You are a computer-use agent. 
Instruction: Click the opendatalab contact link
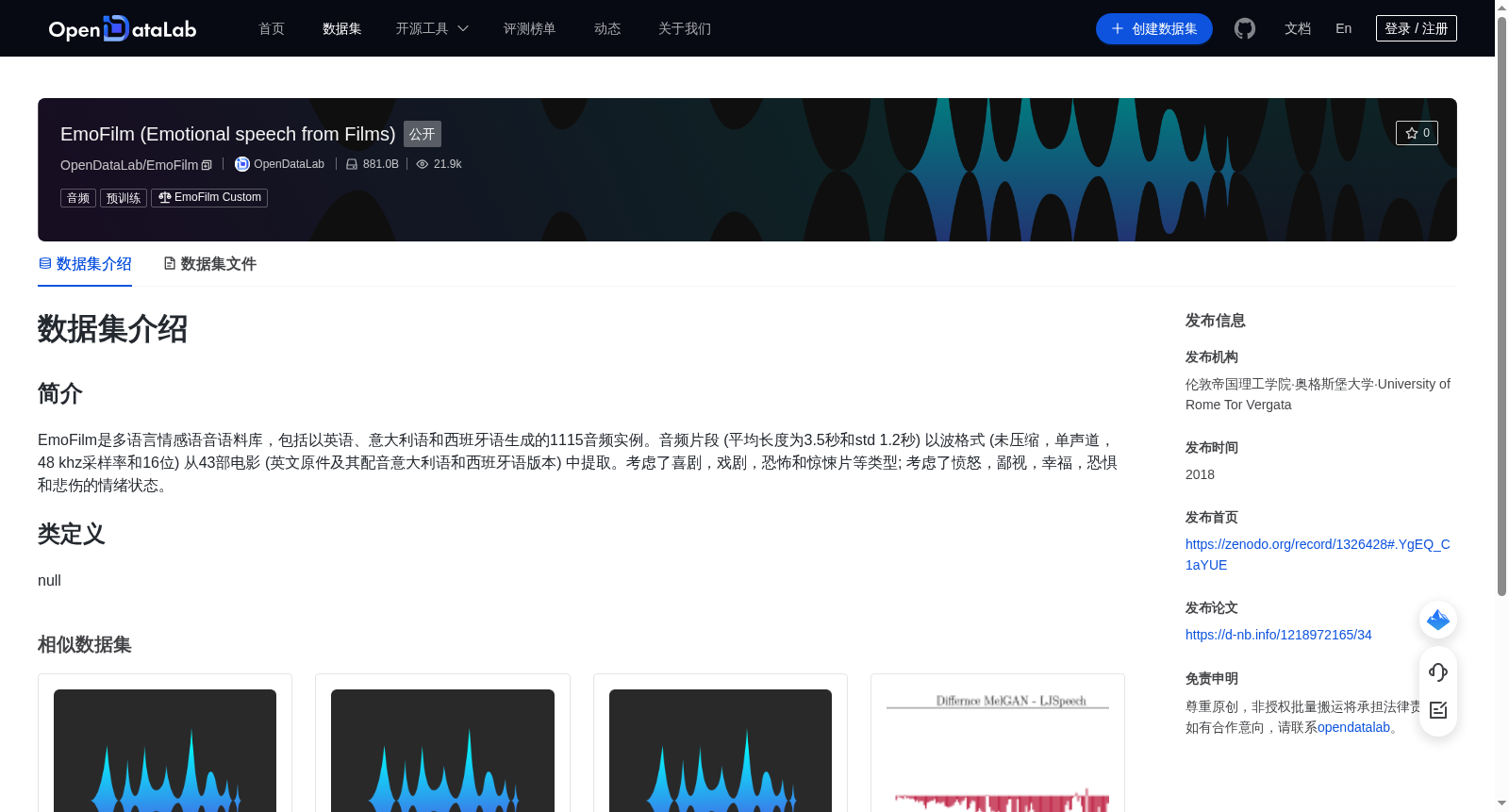pyautogui.click(x=1353, y=727)
